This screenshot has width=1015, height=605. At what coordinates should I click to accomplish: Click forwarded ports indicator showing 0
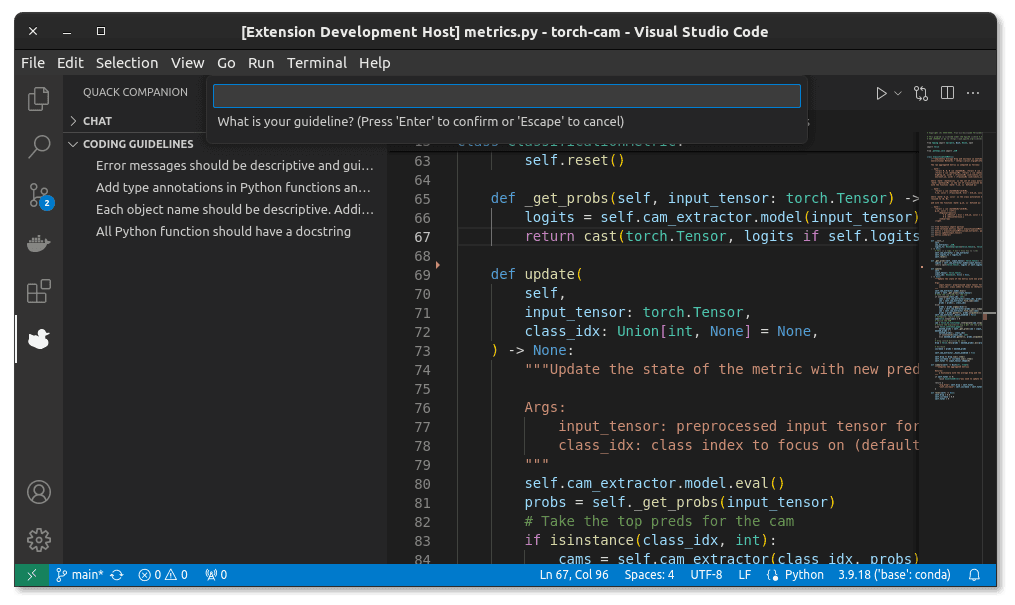(216, 575)
